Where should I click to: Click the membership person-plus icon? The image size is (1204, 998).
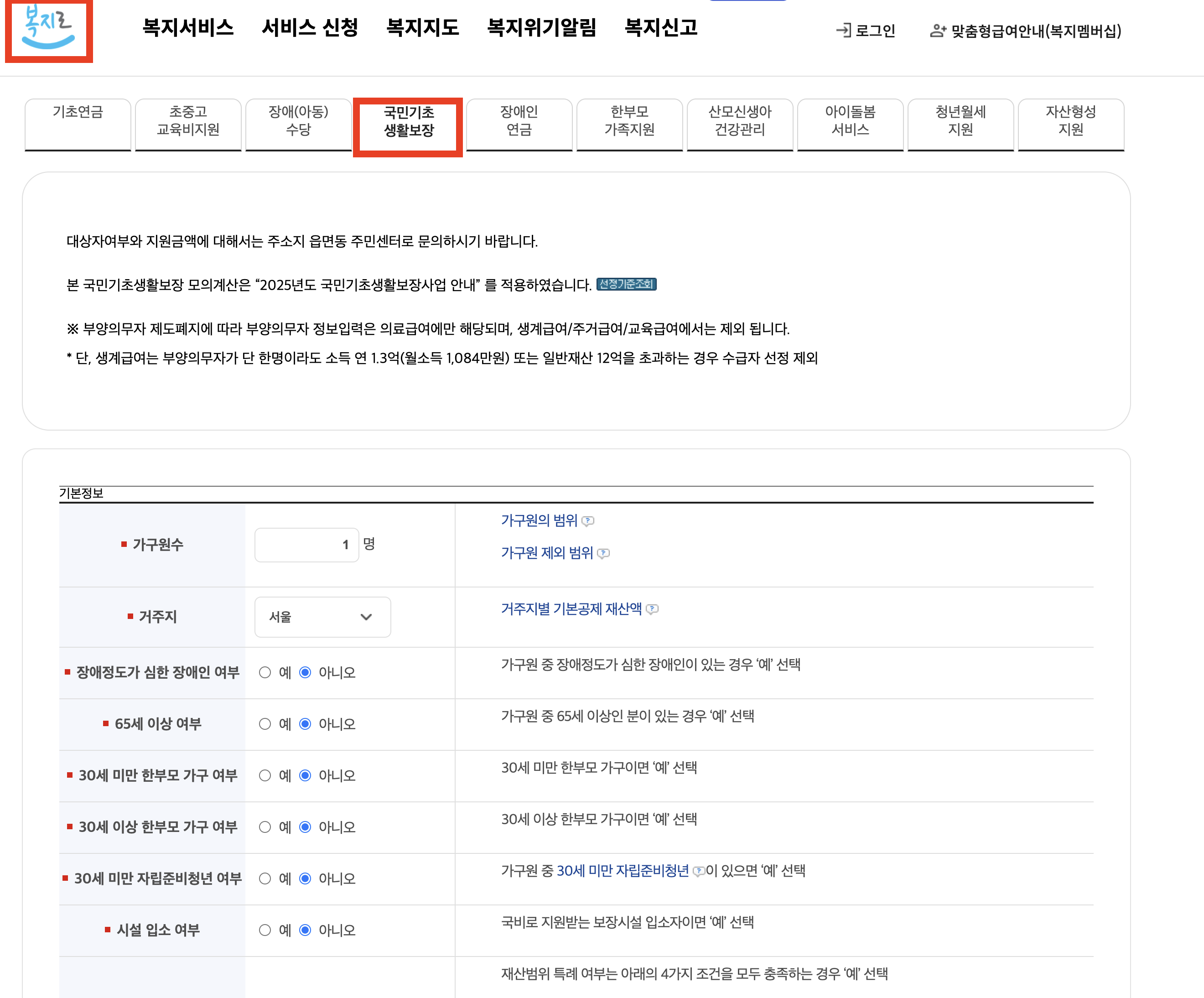click(x=938, y=31)
